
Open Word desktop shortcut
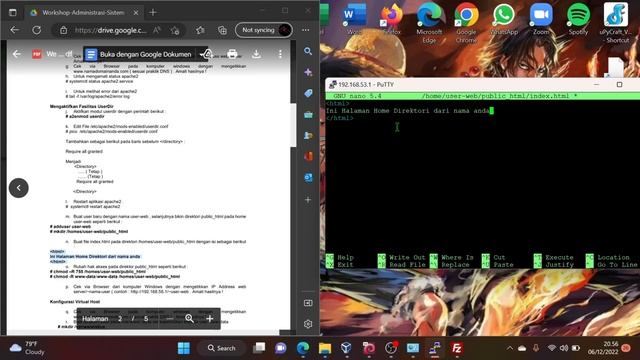(x=353, y=20)
